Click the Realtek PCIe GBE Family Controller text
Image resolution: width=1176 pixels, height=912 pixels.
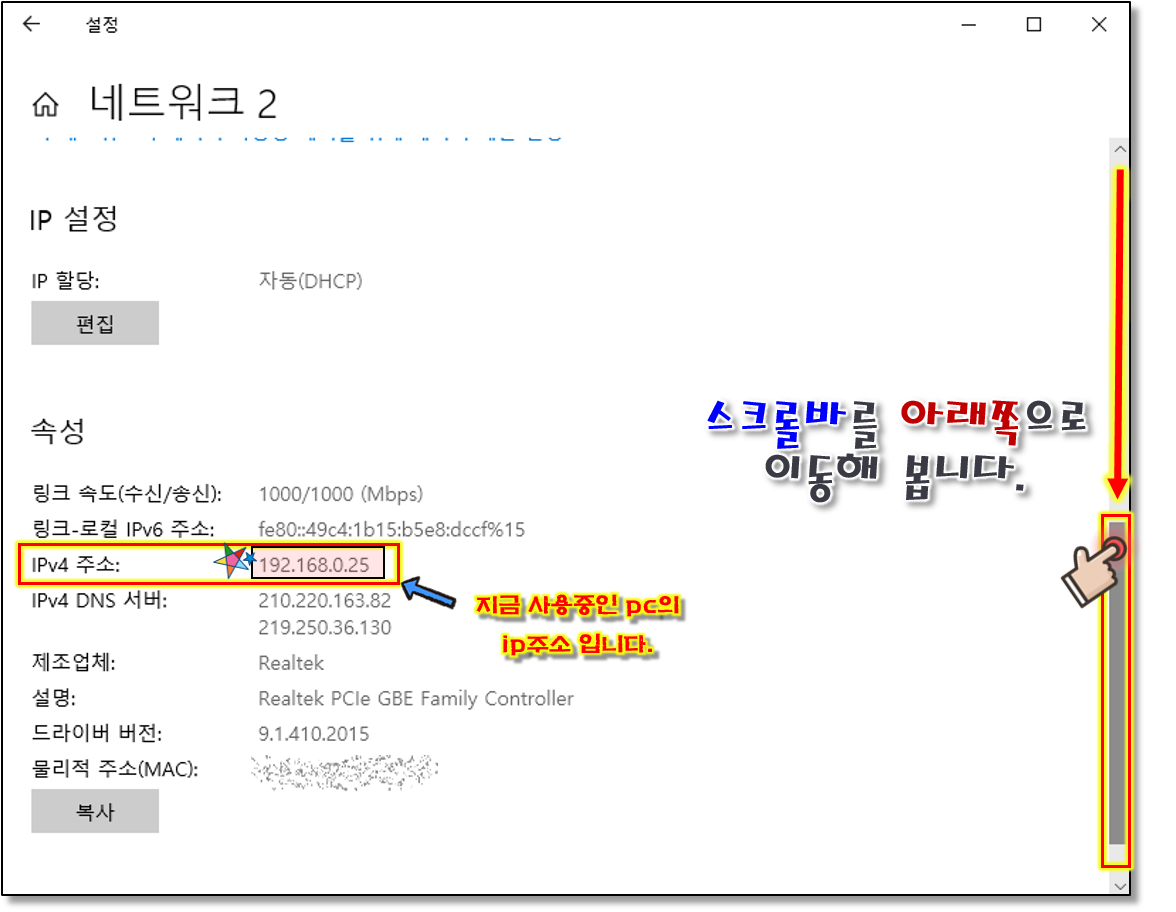[x=415, y=698]
